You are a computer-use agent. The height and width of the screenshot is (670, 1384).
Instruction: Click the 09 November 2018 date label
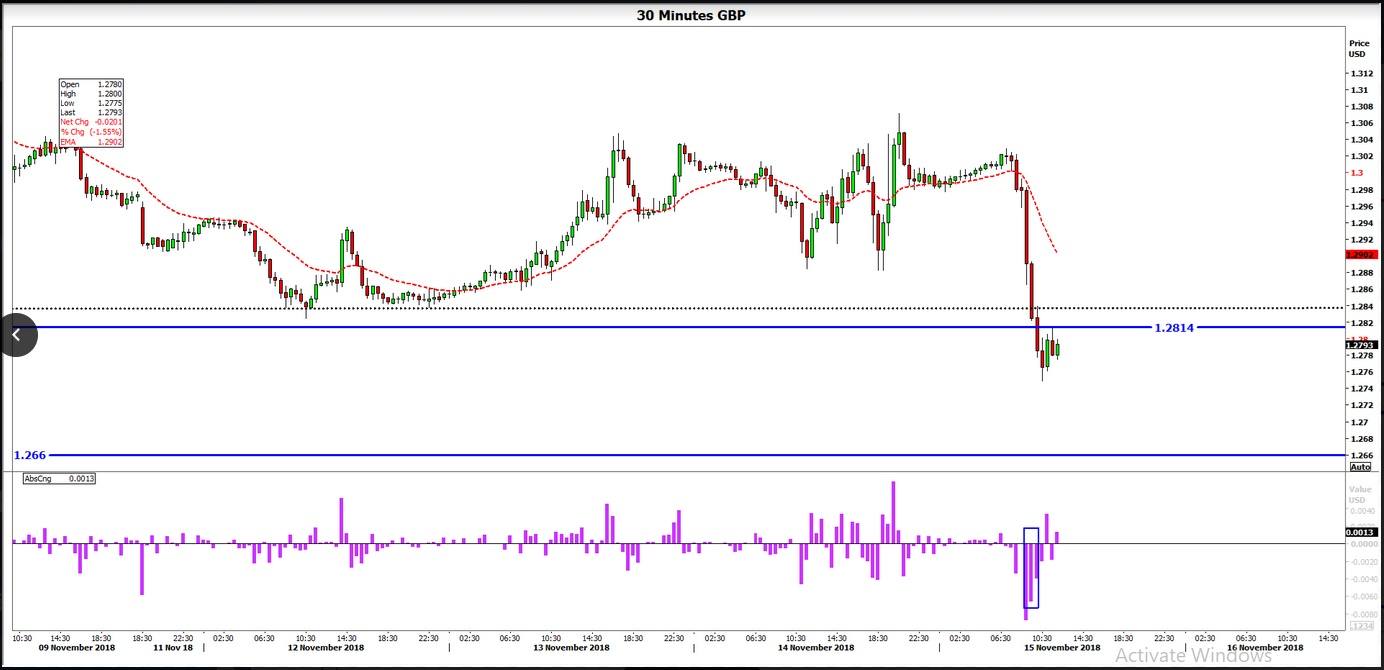[77, 648]
